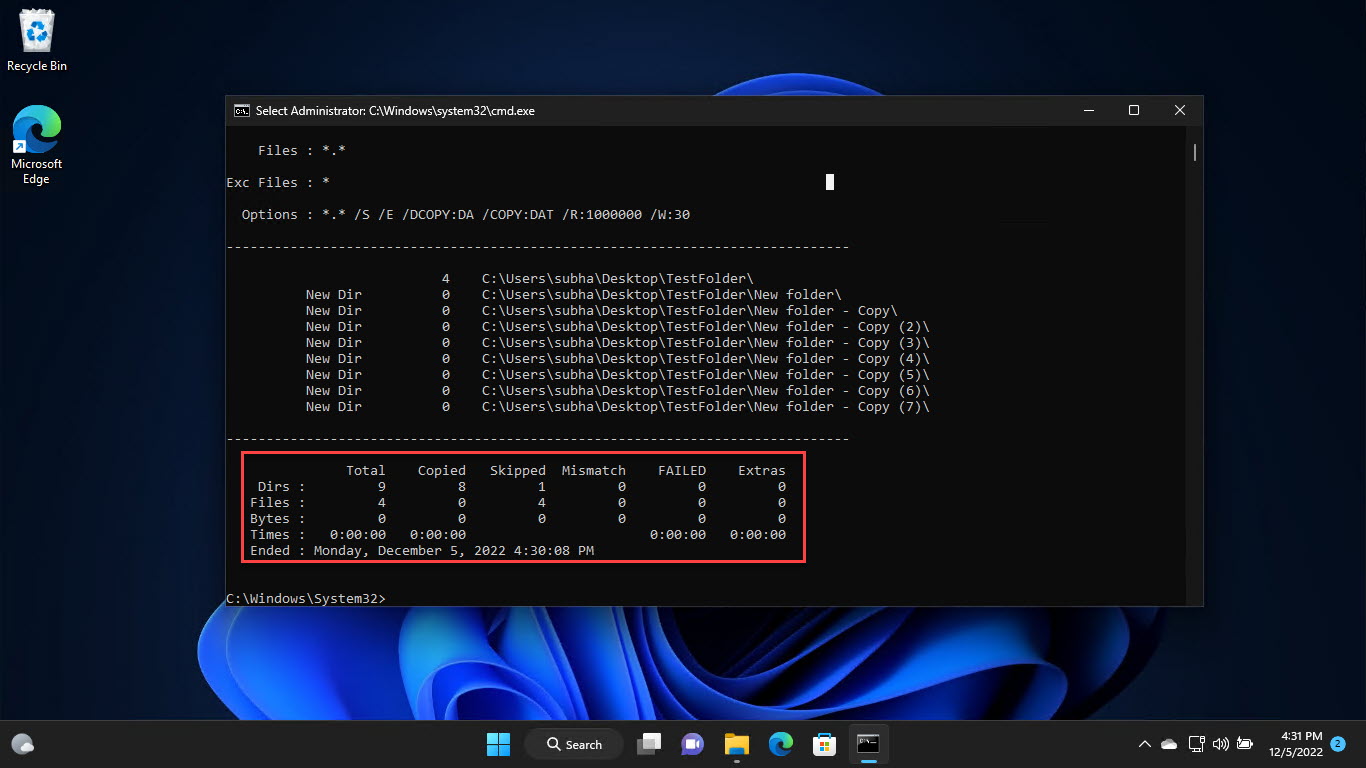Click the console window scrollbar
The width and height of the screenshot is (1366, 768).
pyautogui.click(x=1193, y=152)
